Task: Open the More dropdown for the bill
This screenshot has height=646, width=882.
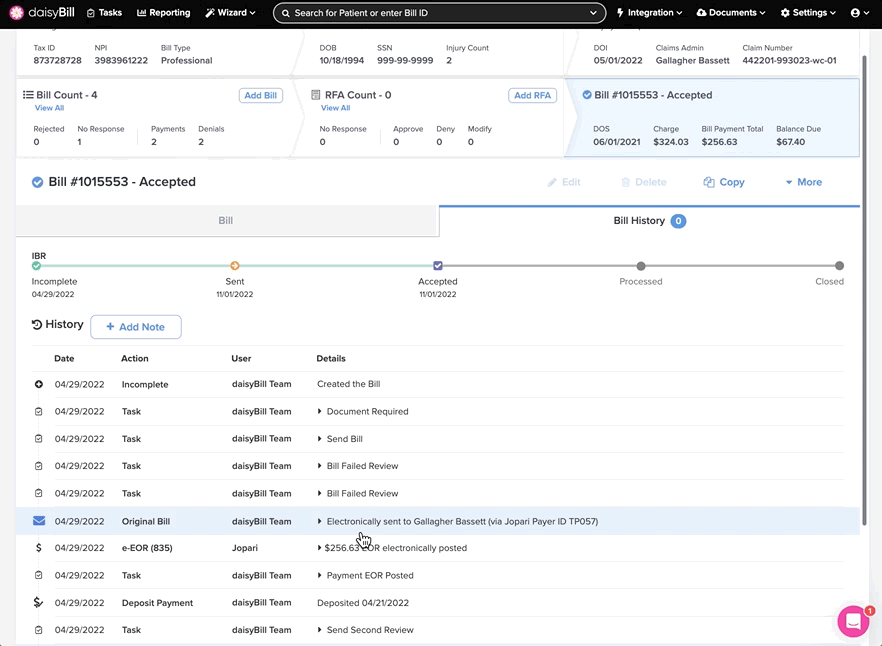Action: click(x=803, y=182)
